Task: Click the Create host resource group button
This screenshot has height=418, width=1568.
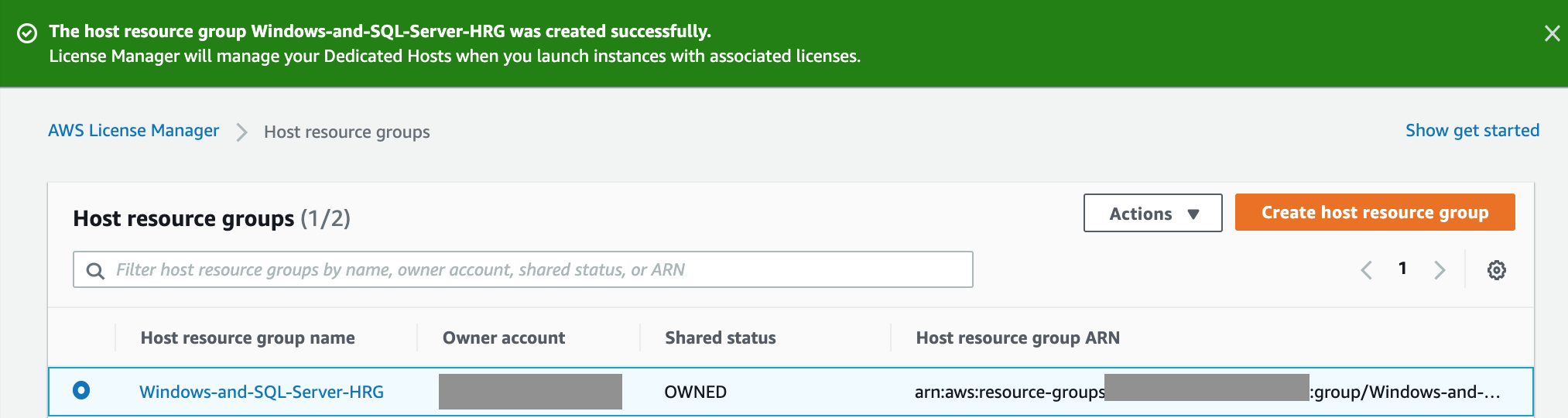Action: [x=1375, y=212]
